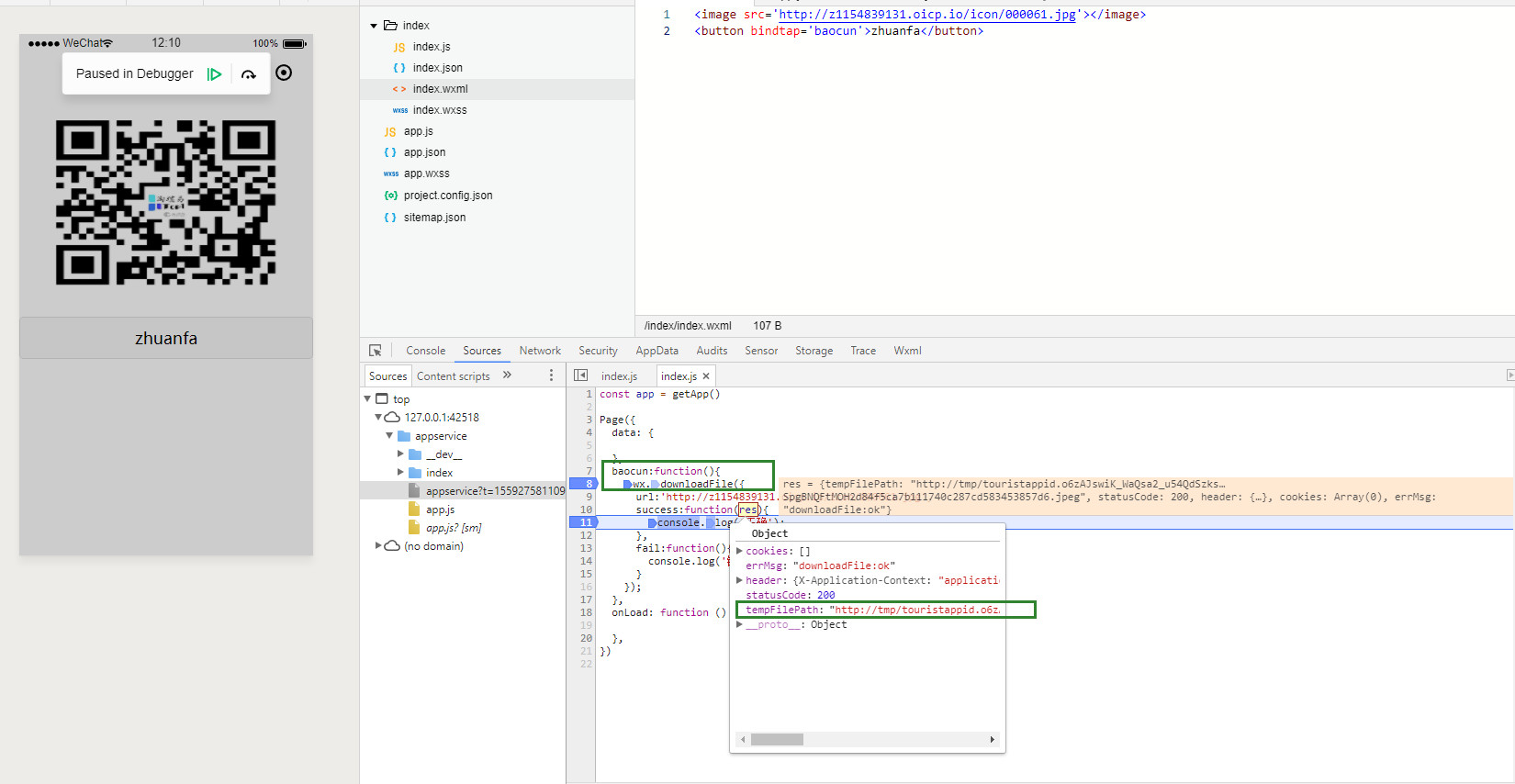Open the navigator three-dot menu
This screenshot has height=784, width=1515.
[551, 375]
